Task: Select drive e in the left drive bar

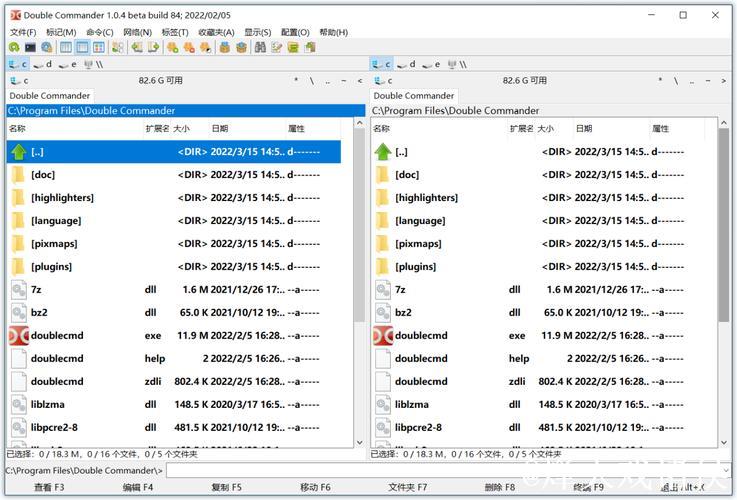Action: coord(68,64)
